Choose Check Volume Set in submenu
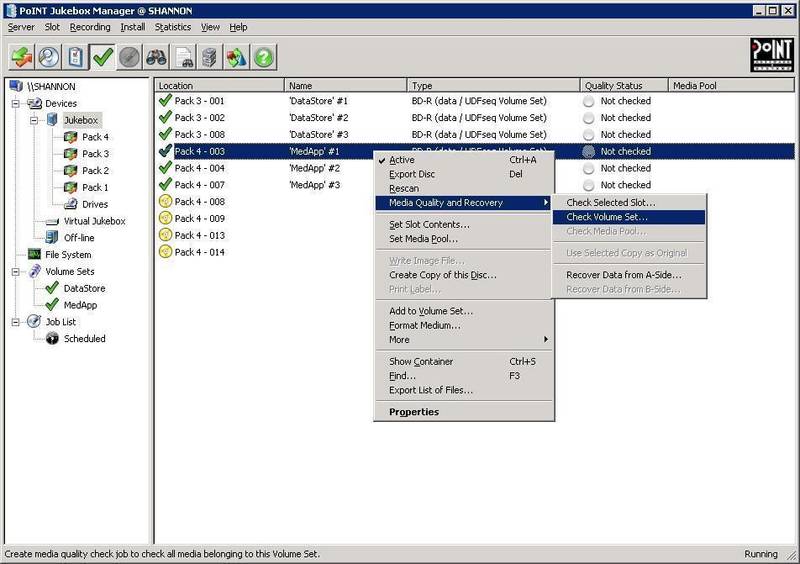This screenshot has width=800, height=564. (x=629, y=217)
